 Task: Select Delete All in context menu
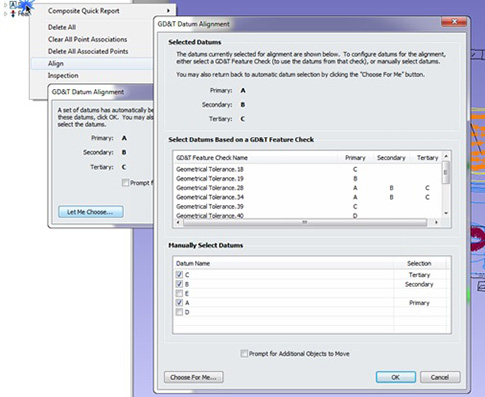coord(62,27)
